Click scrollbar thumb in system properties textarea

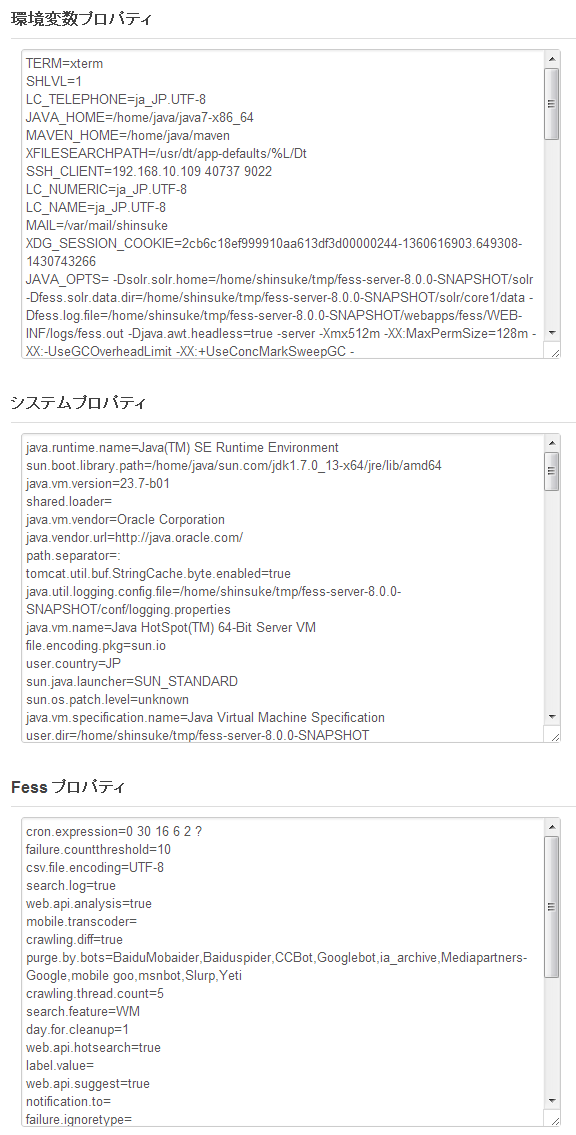coord(551,471)
